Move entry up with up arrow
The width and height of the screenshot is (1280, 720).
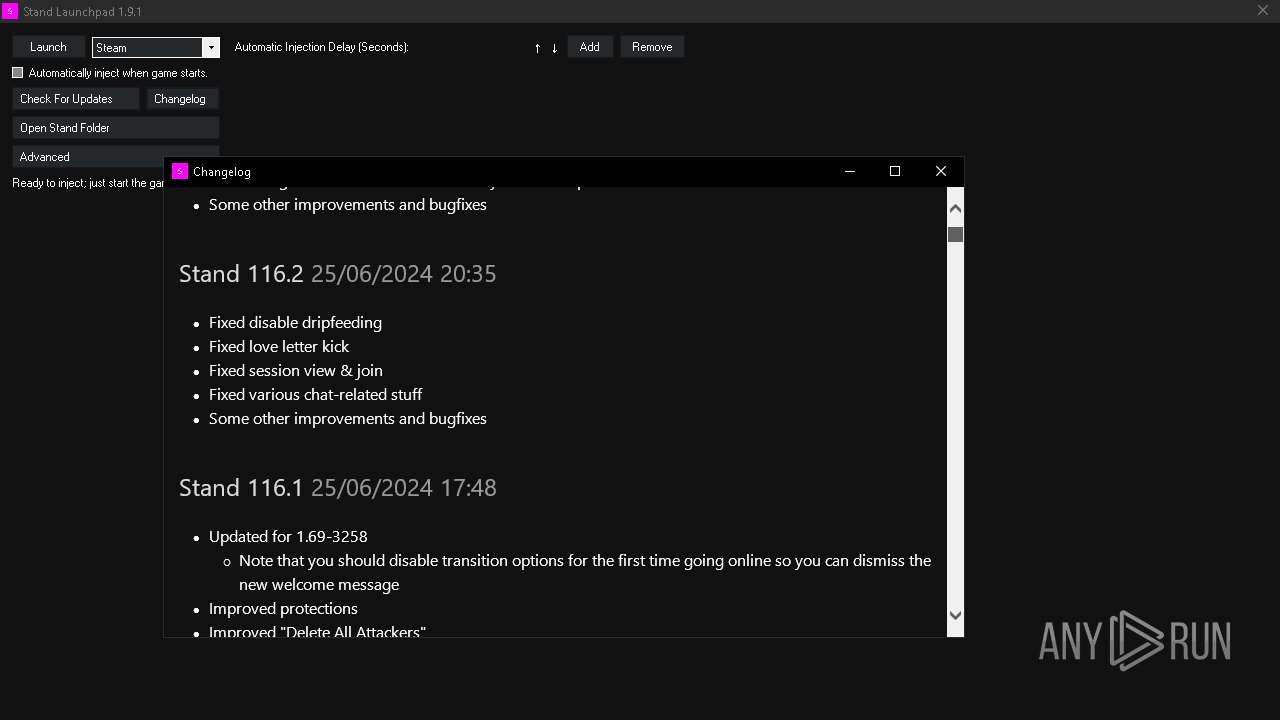click(537, 48)
